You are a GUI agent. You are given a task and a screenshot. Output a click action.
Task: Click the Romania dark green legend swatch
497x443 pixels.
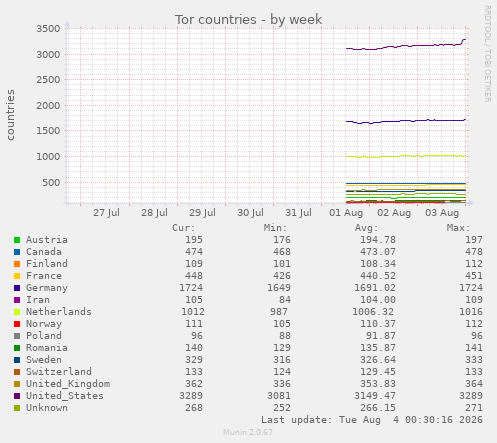(17, 348)
